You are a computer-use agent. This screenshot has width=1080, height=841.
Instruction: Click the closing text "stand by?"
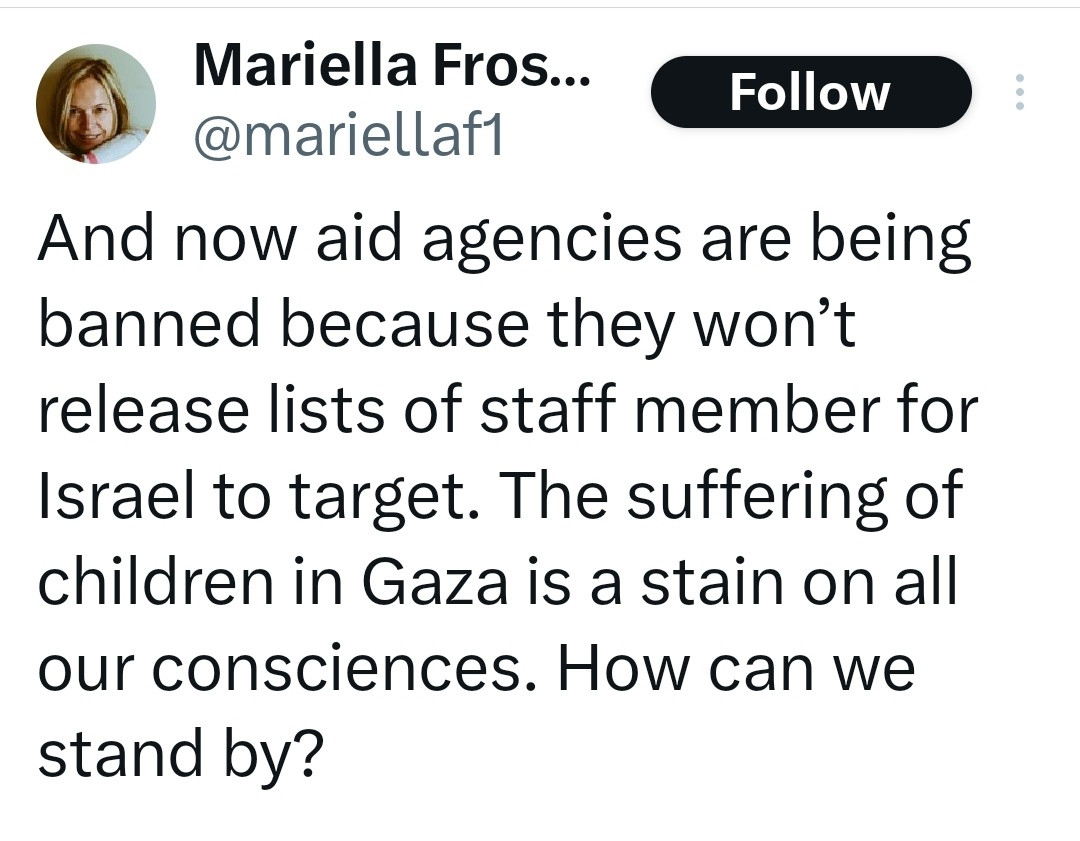tap(180, 754)
